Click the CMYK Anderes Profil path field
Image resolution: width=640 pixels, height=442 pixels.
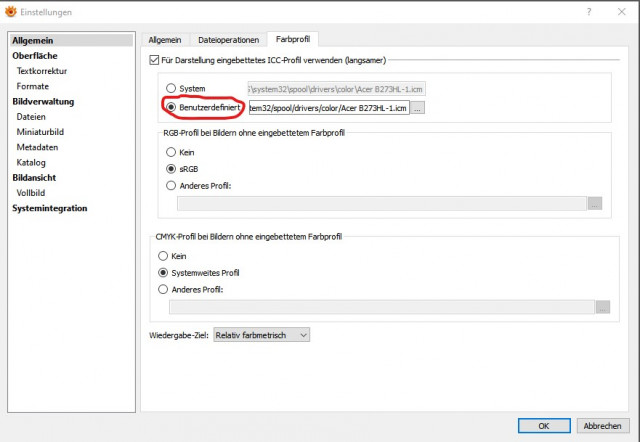pyautogui.click(x=382, y=307)
